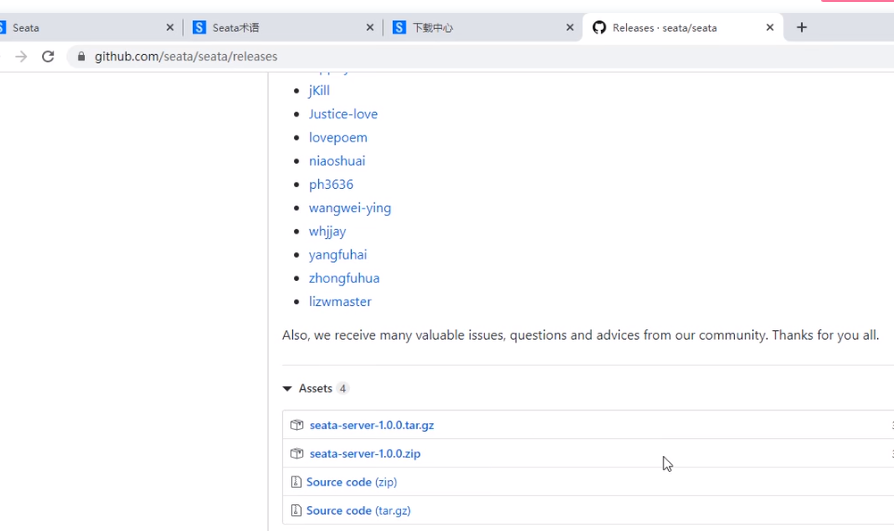Viewport: 894px width, 531px height.
Task: Open contributor wangwei-ying's profile link
Action: pyautogui.click(x=350, y=208)
